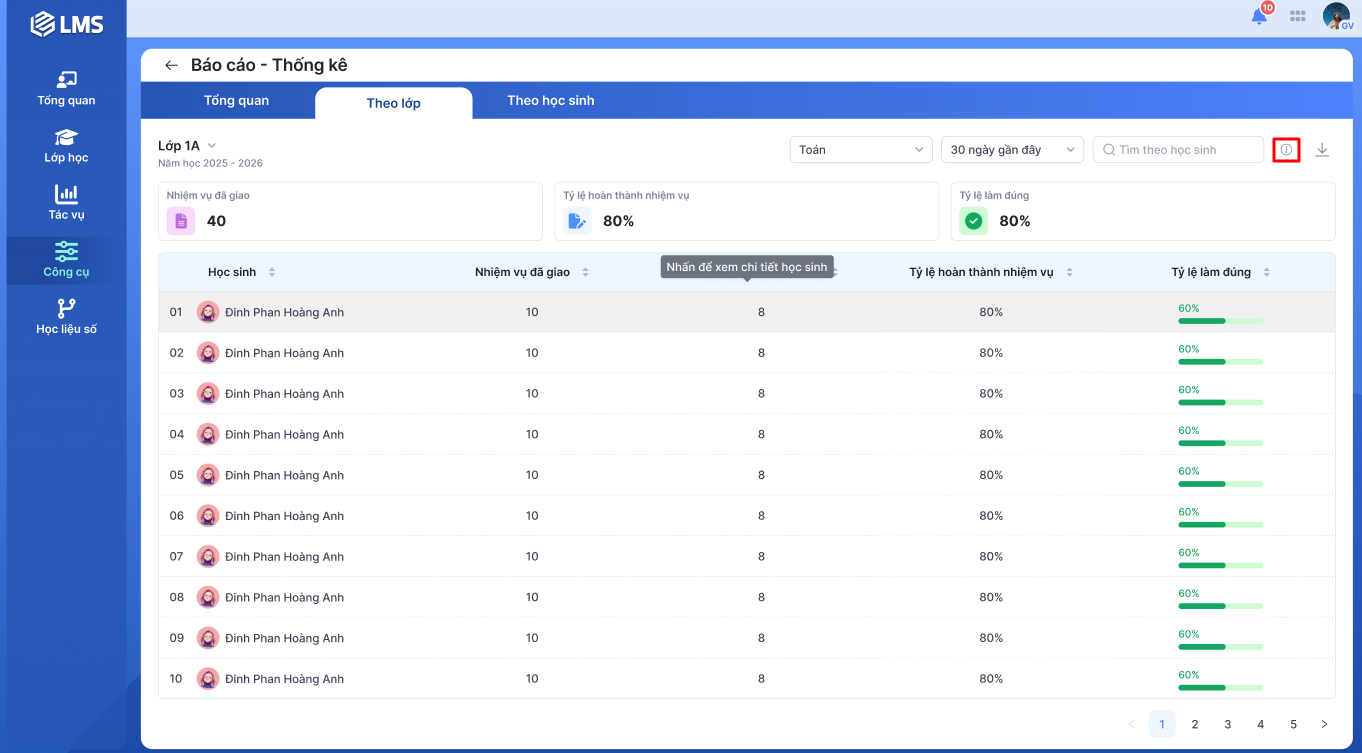Click the next page arrow
The width and height of the screenshot is (1362, 753).
pos(1324,724)
